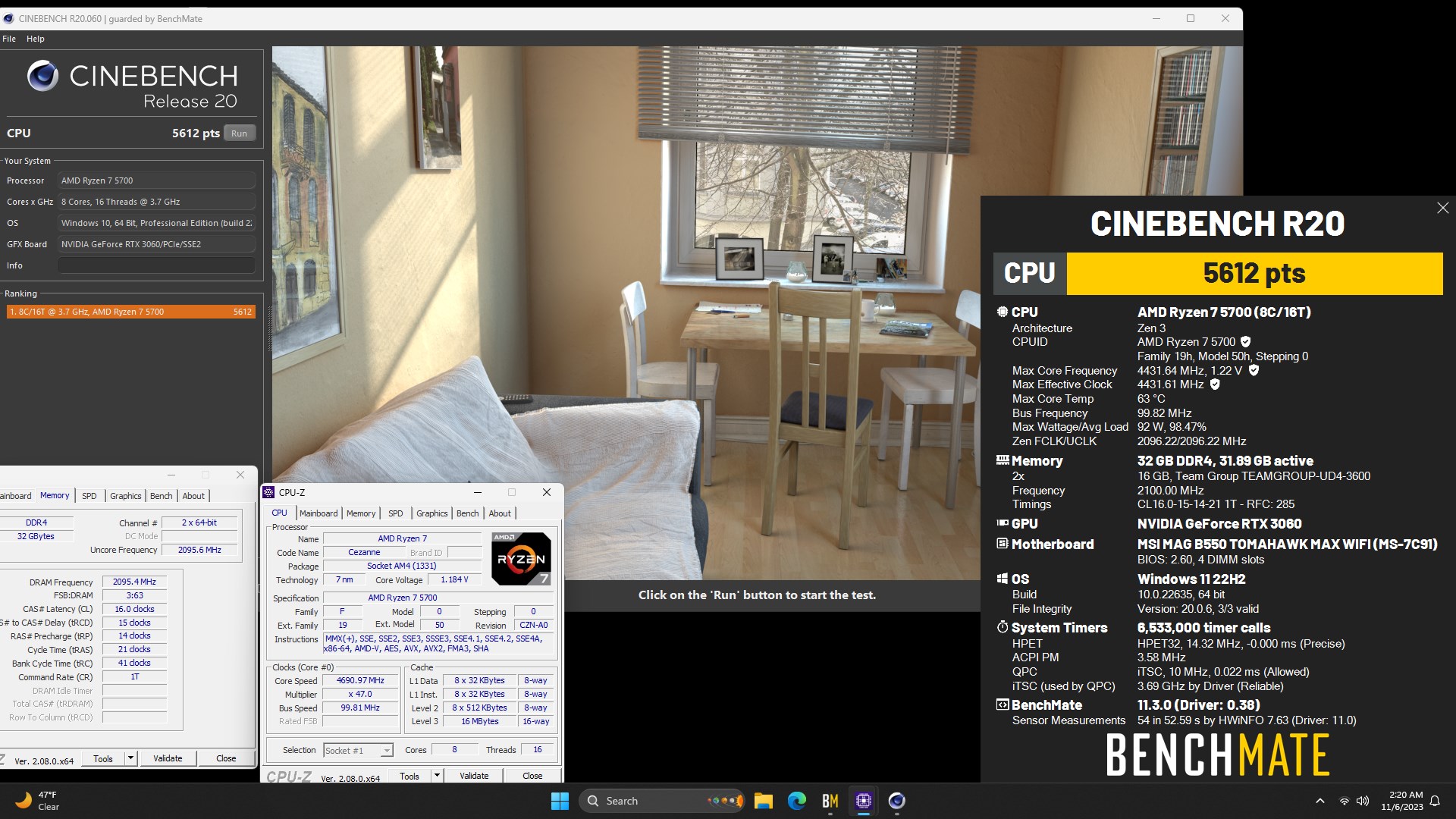Open the Help menu in Cinebench

click(36, 39)
